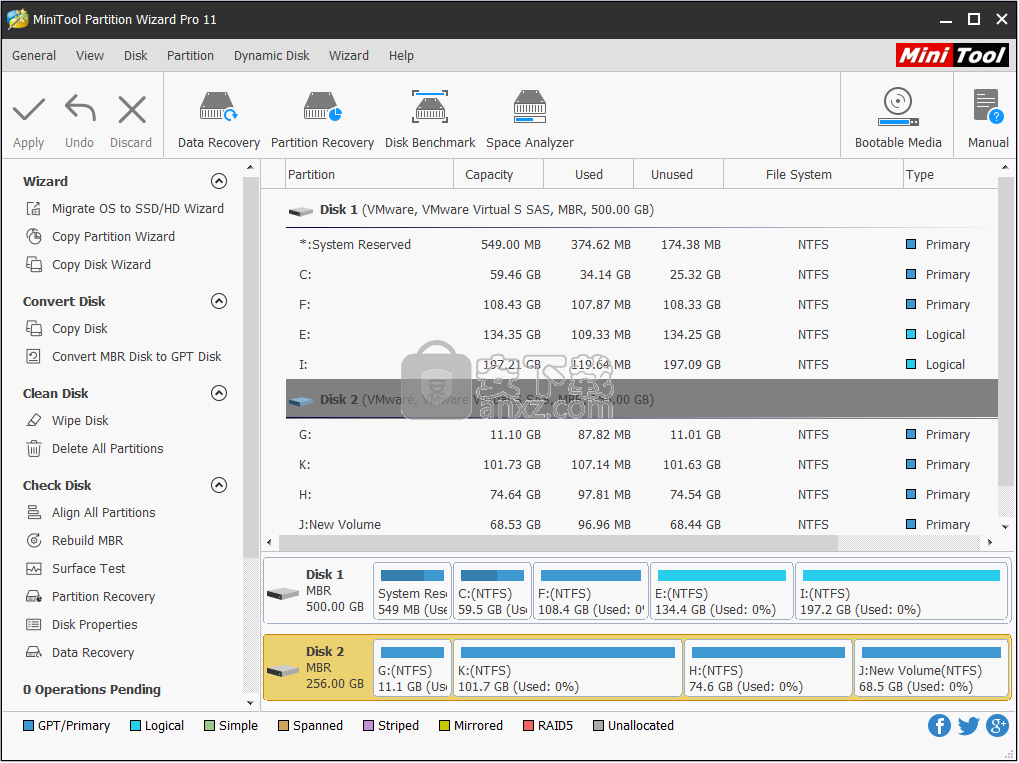Image resolution: width=1019 pixels, height=763 pixels.
Task: Click the Migrate OS to SSD/HD Wizard icon
Action: (x=33, y=209)
